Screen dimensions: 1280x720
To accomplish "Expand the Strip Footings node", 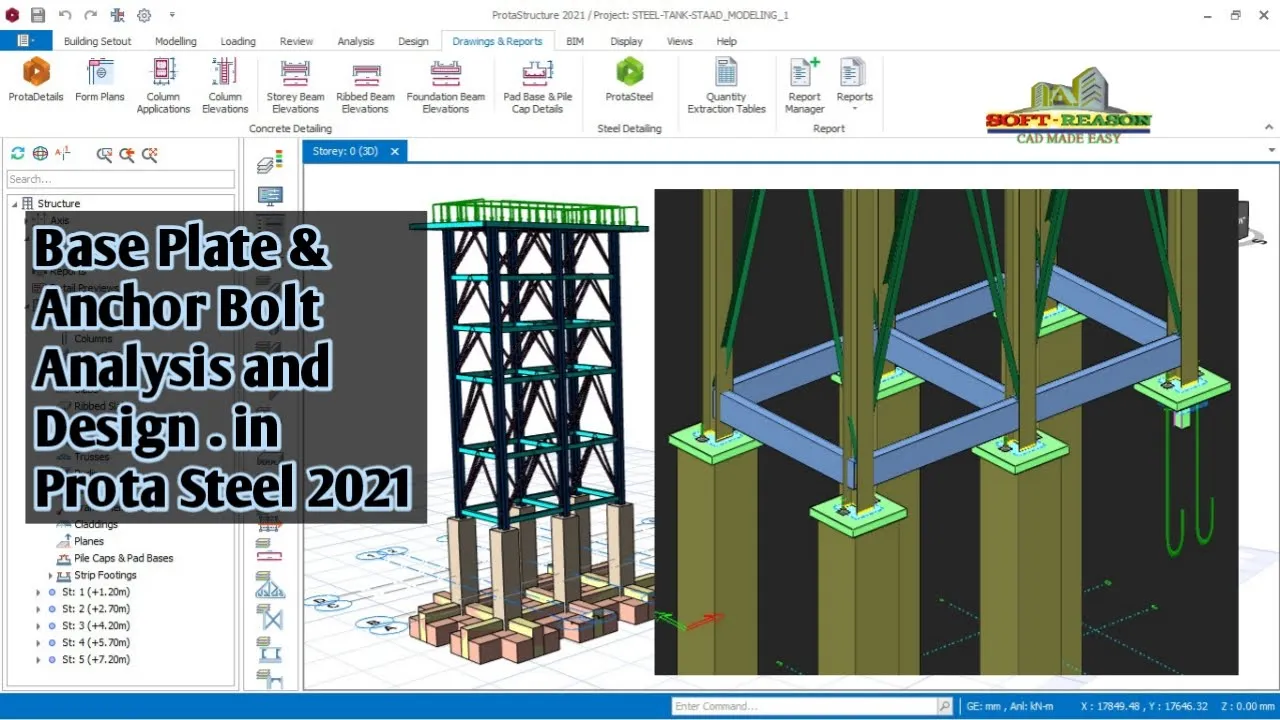I will click(51, 576).
